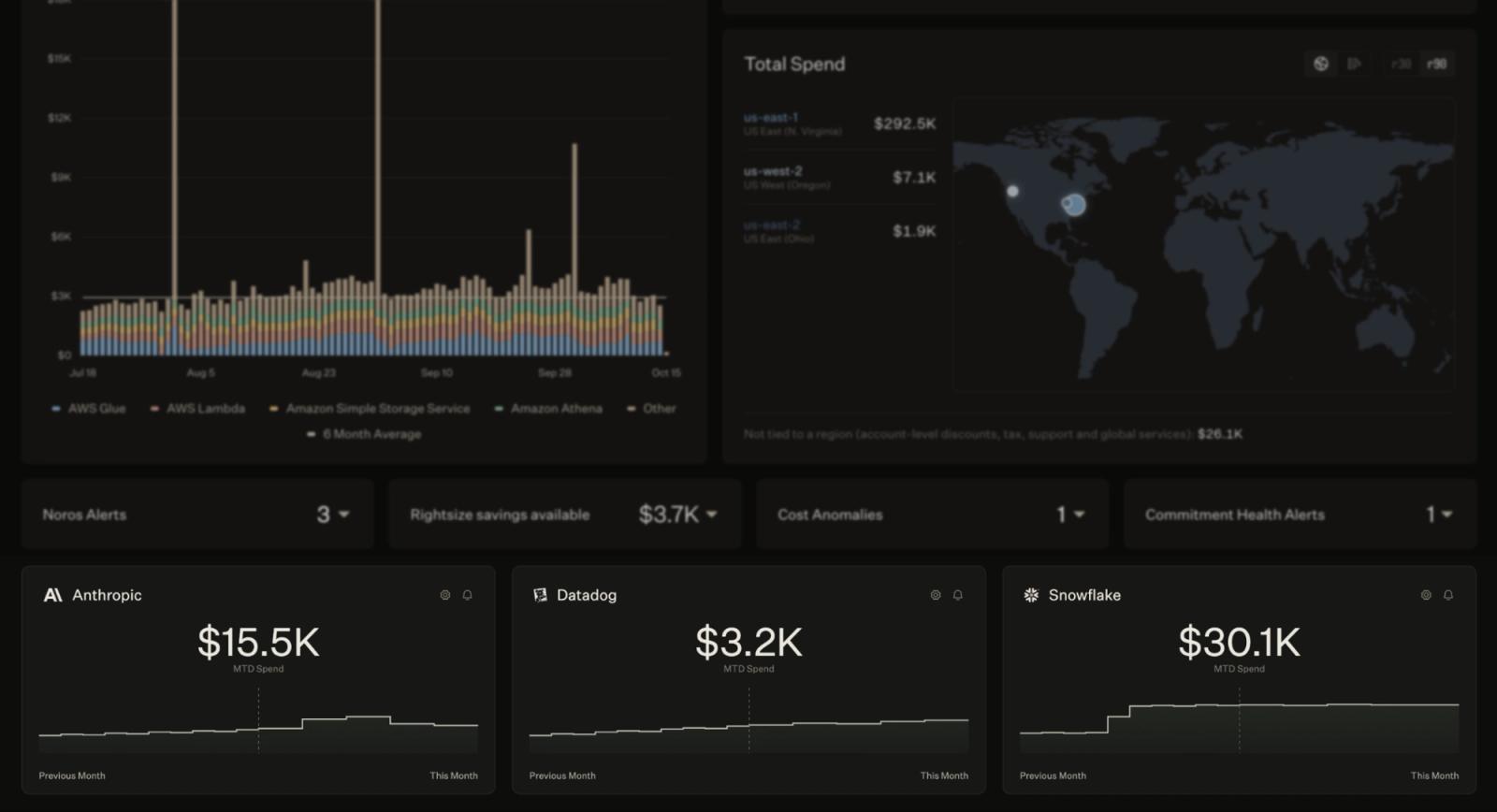1497x812 pixels.
Task: Click the $7.1K spend value
Action: [x=914, y=177]
